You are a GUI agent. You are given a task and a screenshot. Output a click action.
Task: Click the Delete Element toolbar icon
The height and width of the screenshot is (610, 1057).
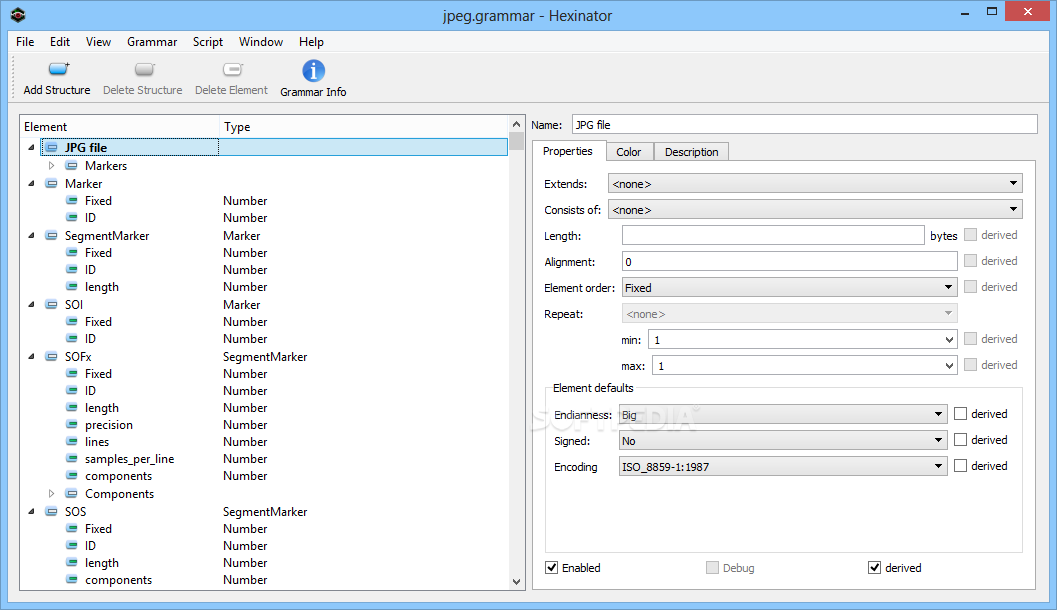click(x=233, y=69)
